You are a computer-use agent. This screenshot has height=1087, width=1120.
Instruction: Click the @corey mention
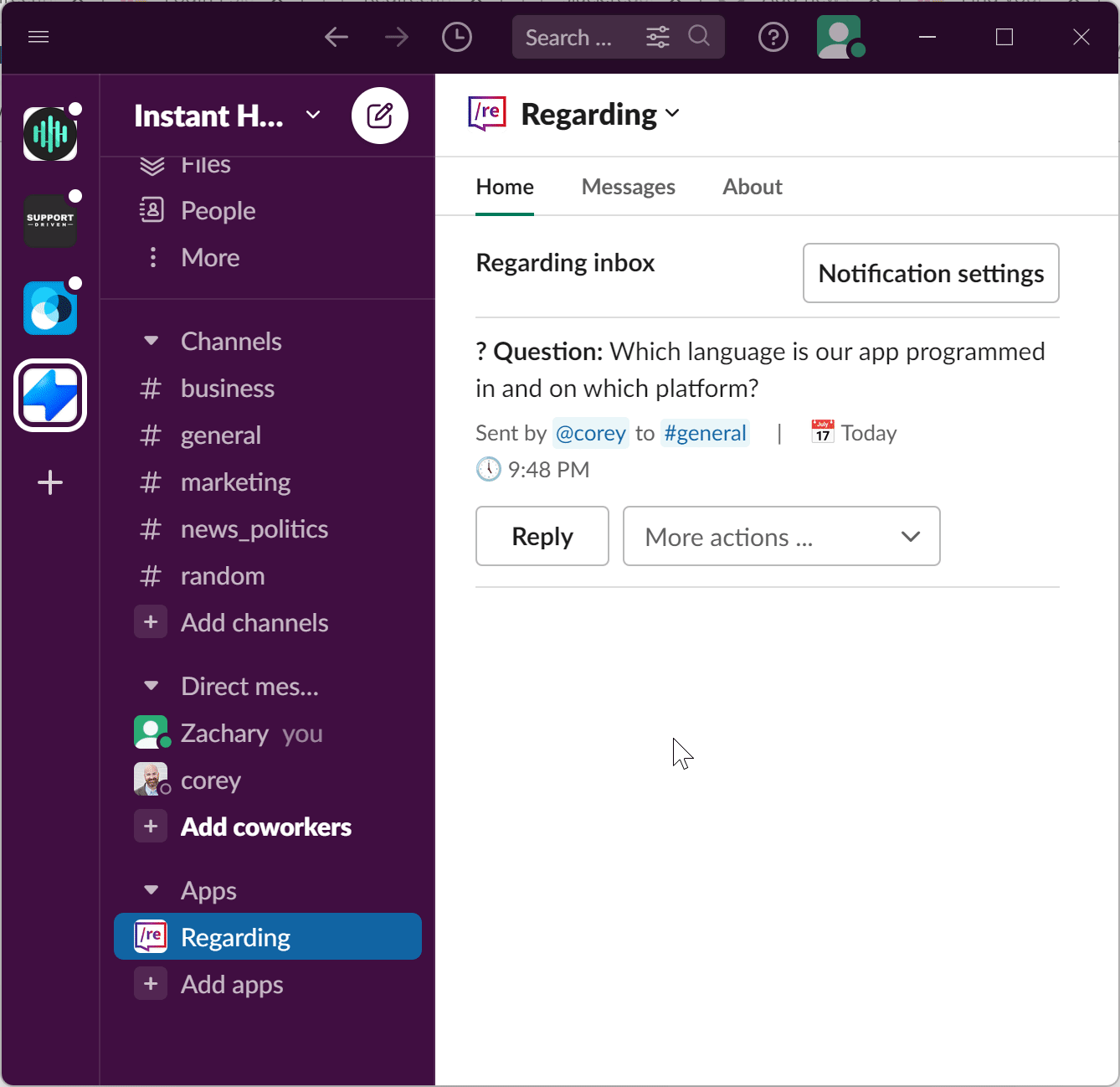pyautogui.click(x=590, y=433)
